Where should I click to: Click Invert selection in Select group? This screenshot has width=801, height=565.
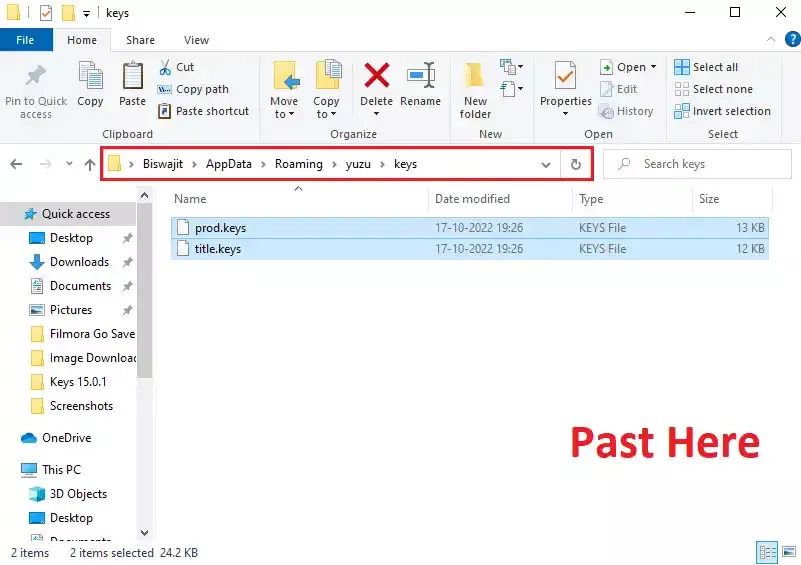point(722,111)
